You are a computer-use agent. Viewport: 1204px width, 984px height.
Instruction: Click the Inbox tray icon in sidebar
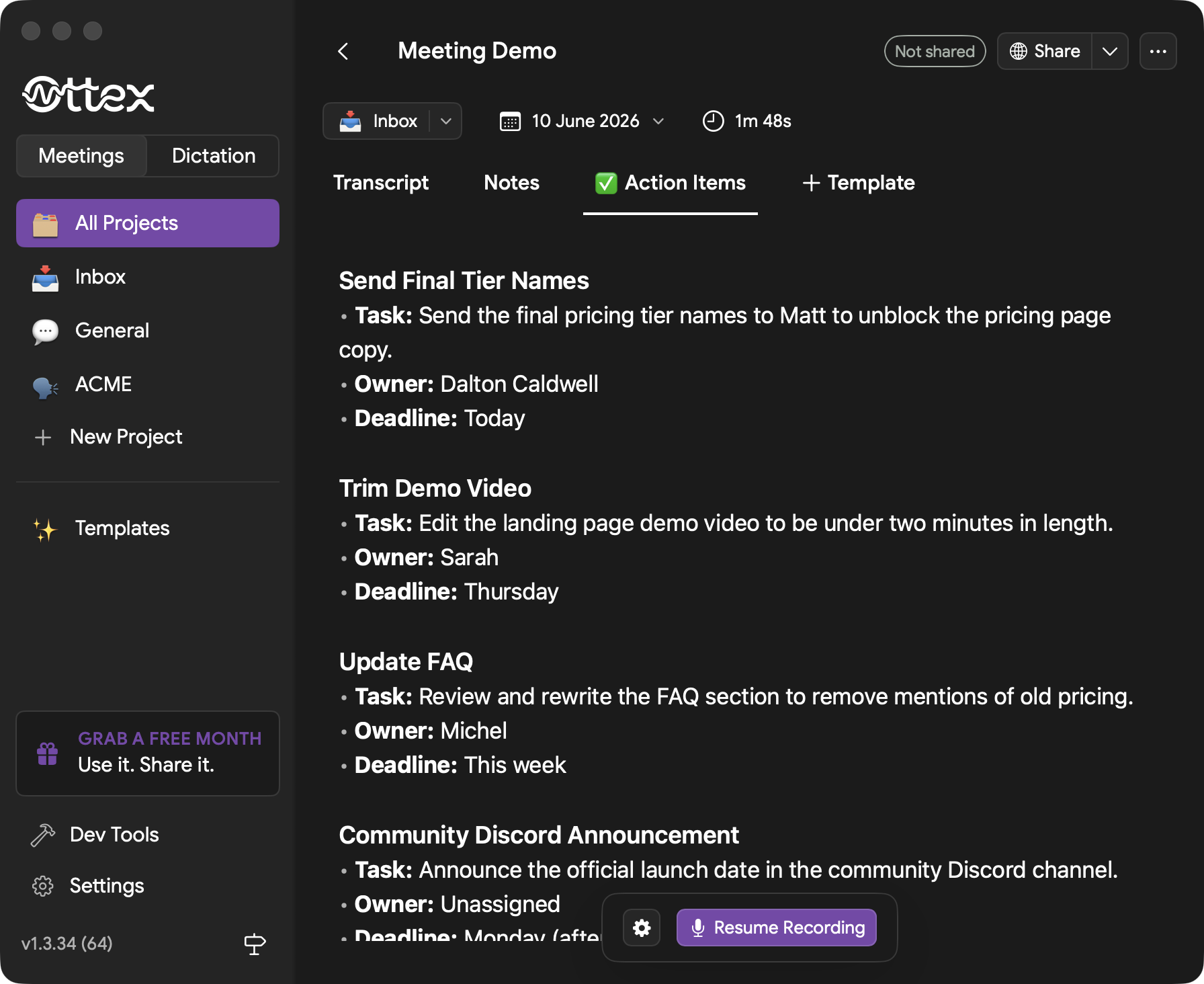pyautogui.click(x=45, y=278)
